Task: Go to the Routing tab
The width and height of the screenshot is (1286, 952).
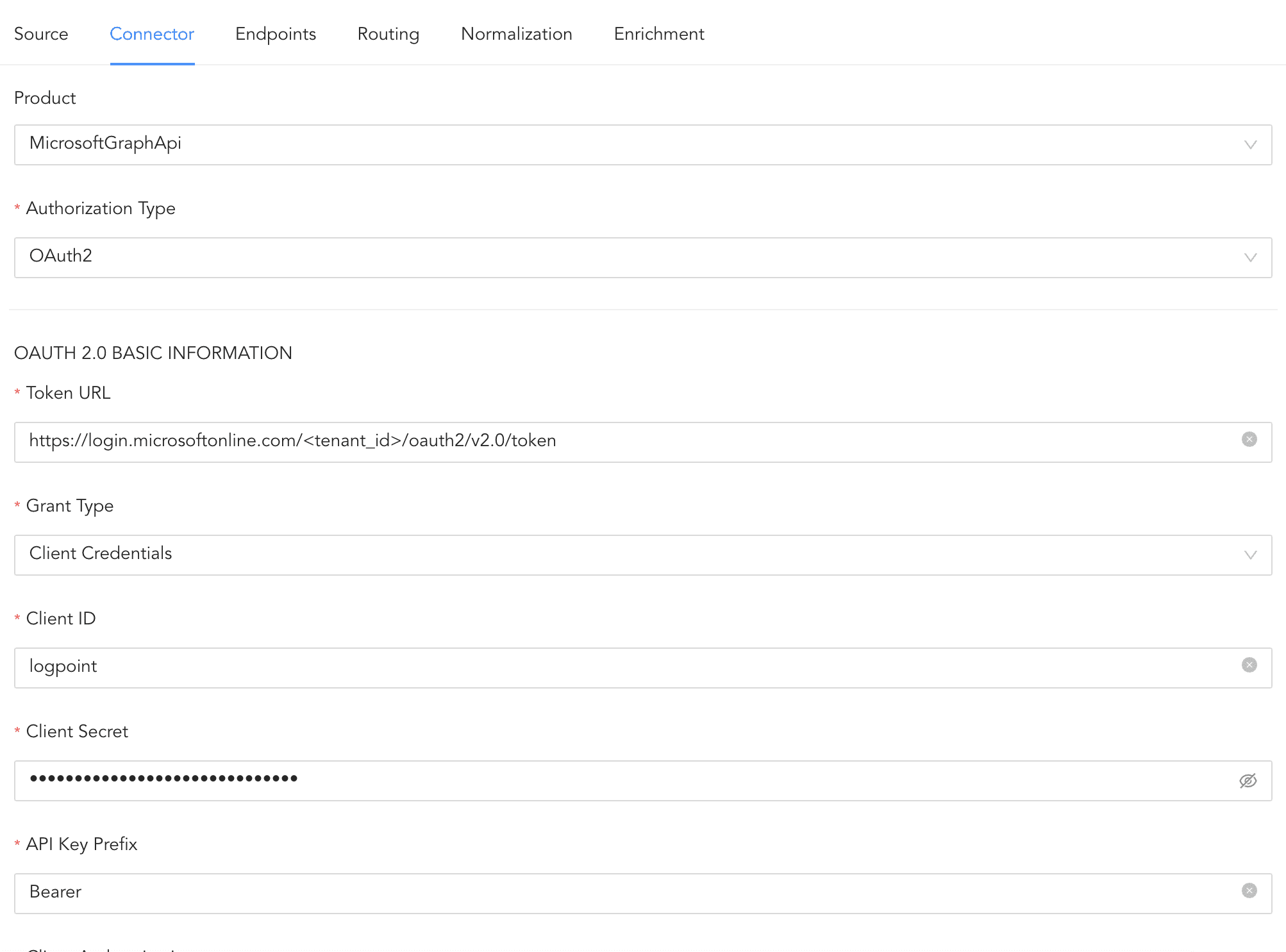Action: [x=388, y=34]
